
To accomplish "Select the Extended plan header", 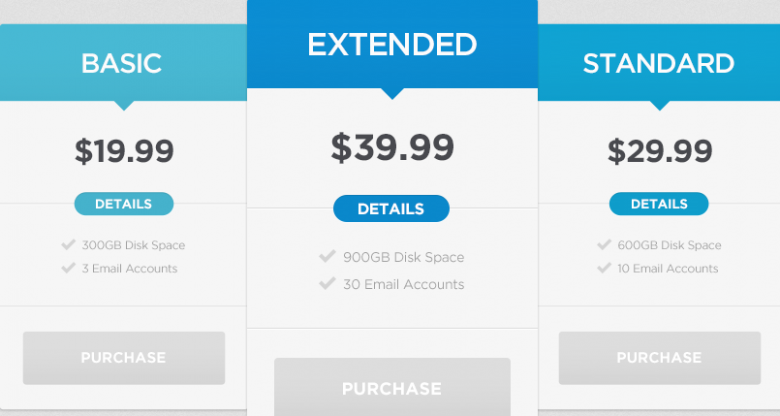I will pyautogui.click(x=391, y=45).
